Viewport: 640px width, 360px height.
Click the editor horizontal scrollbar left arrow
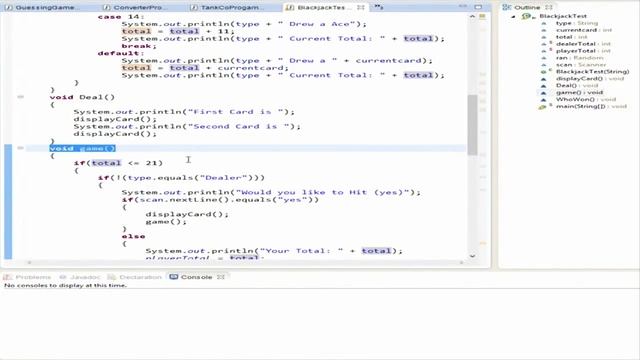coord(29,262)
